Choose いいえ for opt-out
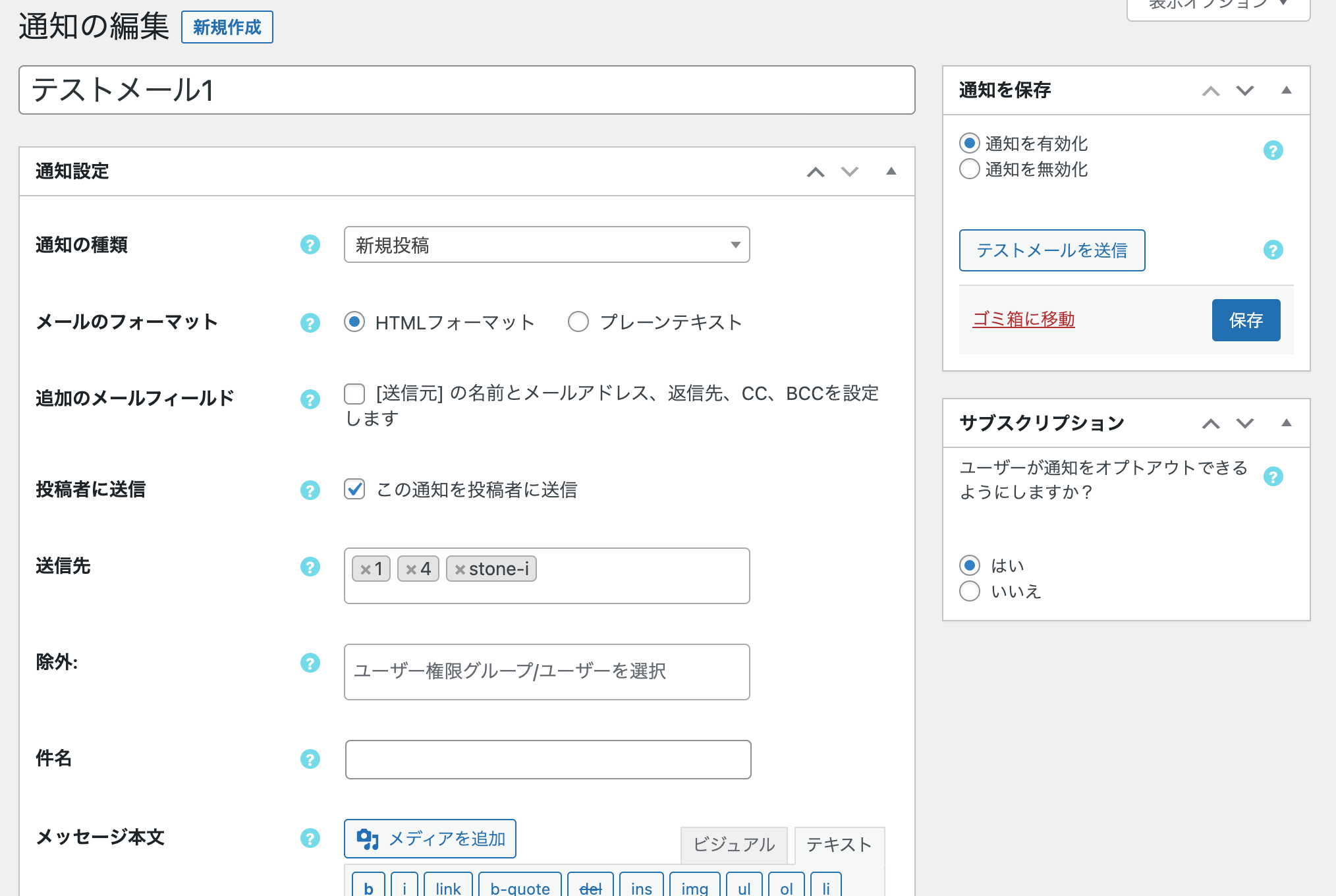 point(970,591)
